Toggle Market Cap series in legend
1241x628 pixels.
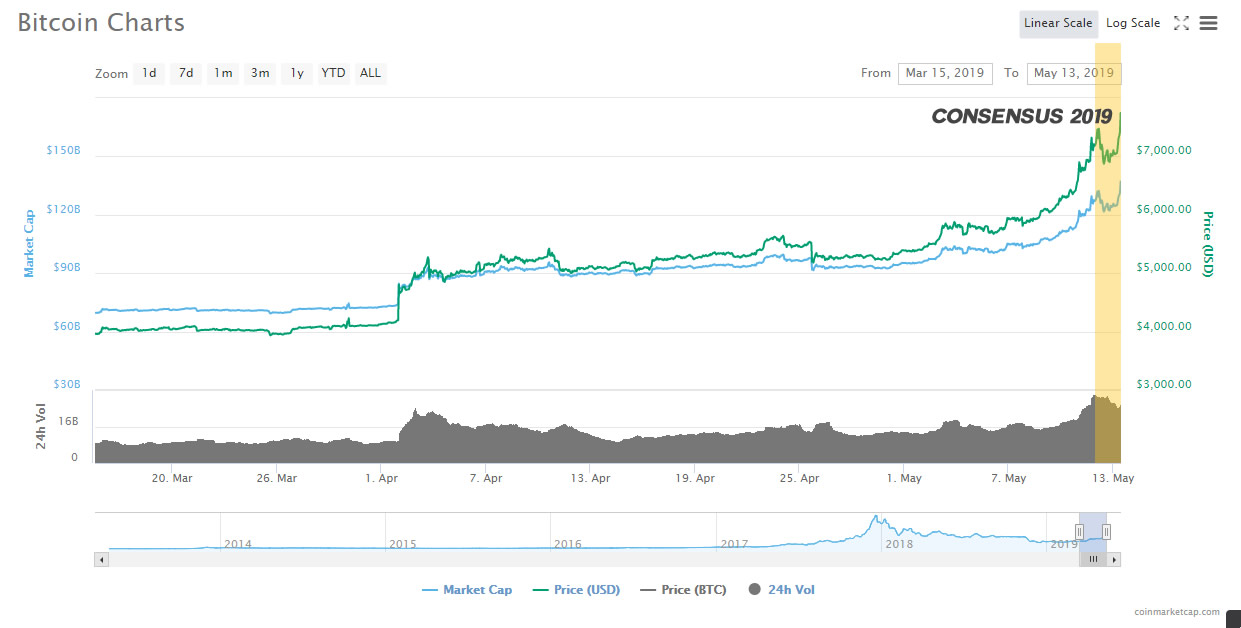[x=466, y=590]
